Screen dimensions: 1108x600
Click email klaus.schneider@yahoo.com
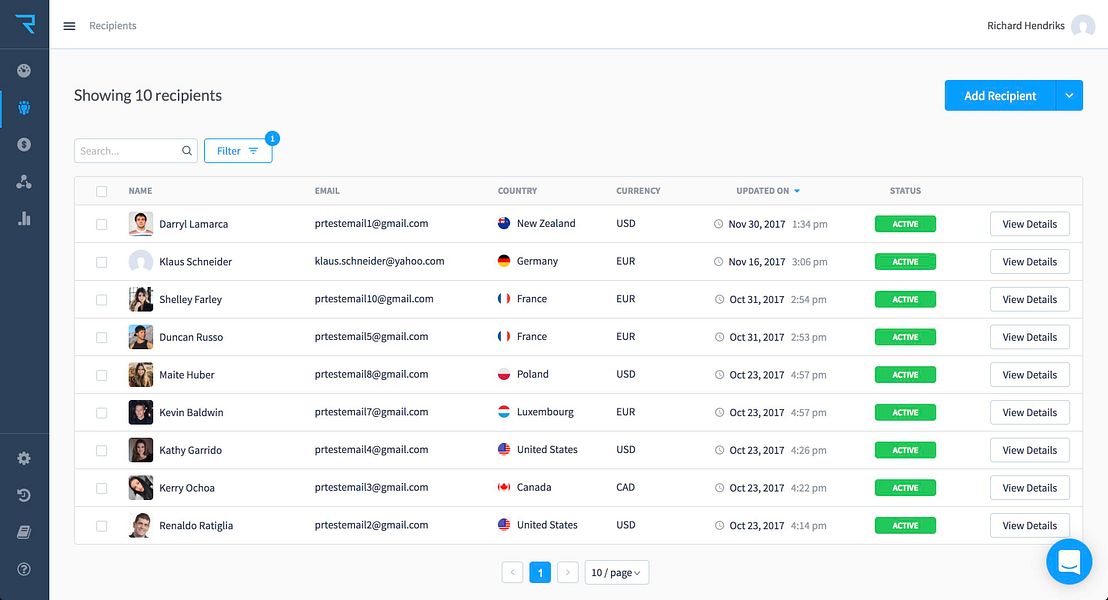point(379,261)
